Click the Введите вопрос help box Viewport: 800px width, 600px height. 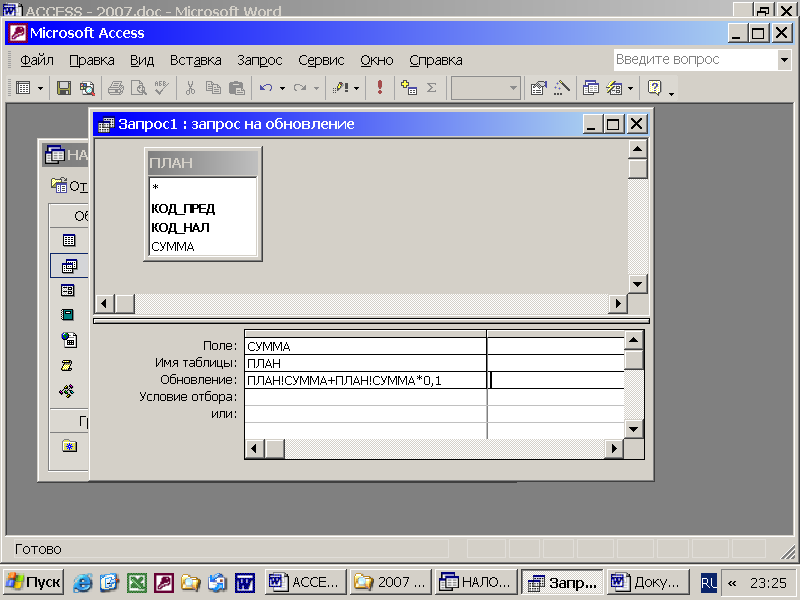point(695,60)
